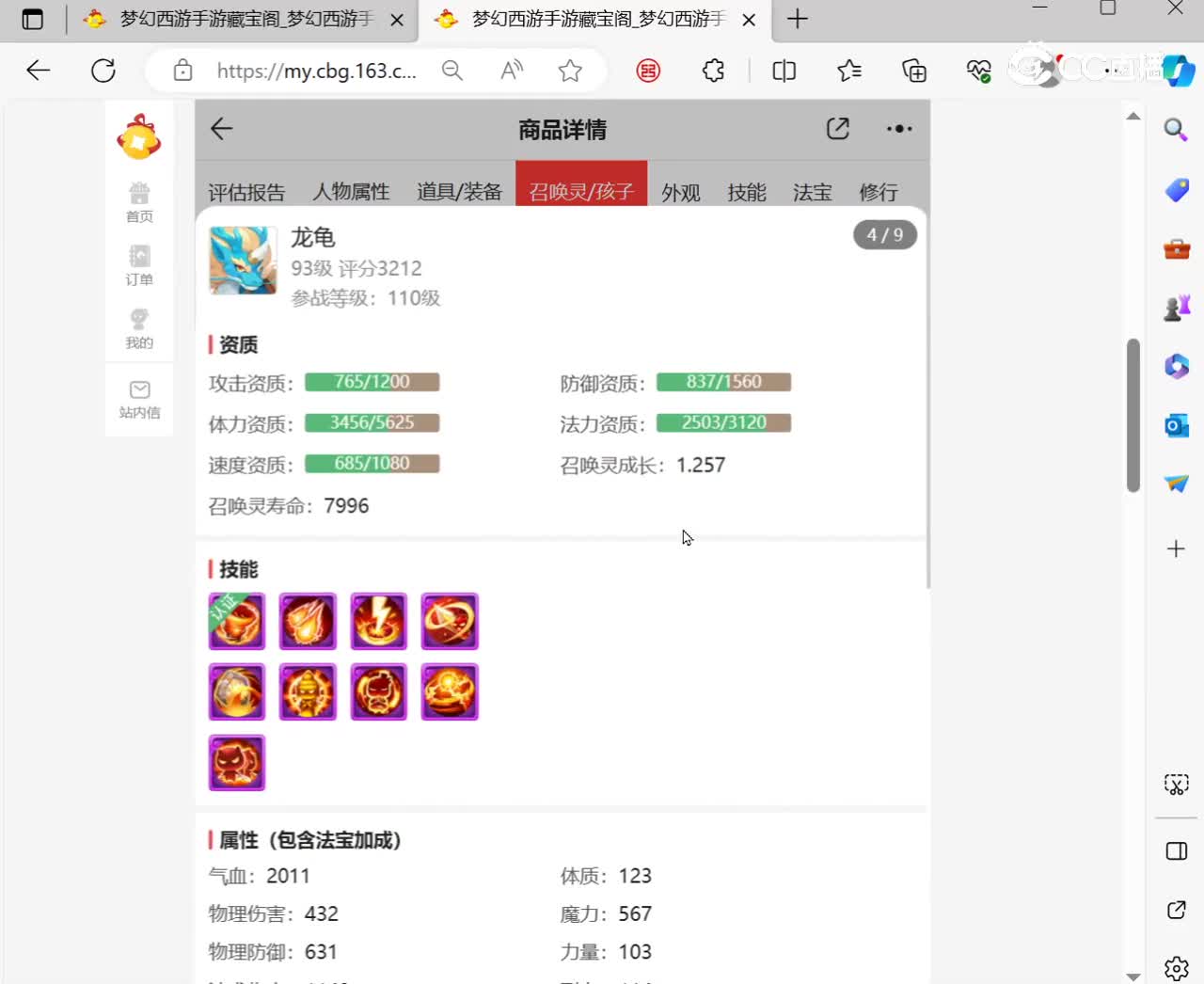Select the last skill icon on the third row
The height and width of the screenshot is (984, 1204).
tap(237, 762)
